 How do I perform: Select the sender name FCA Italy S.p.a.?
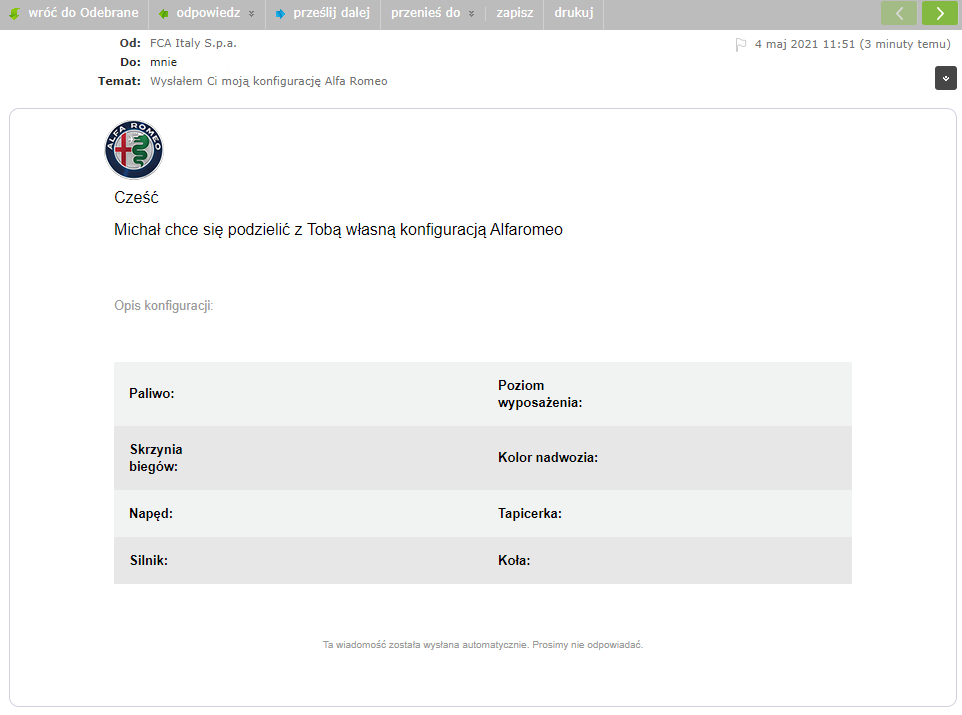193,43
